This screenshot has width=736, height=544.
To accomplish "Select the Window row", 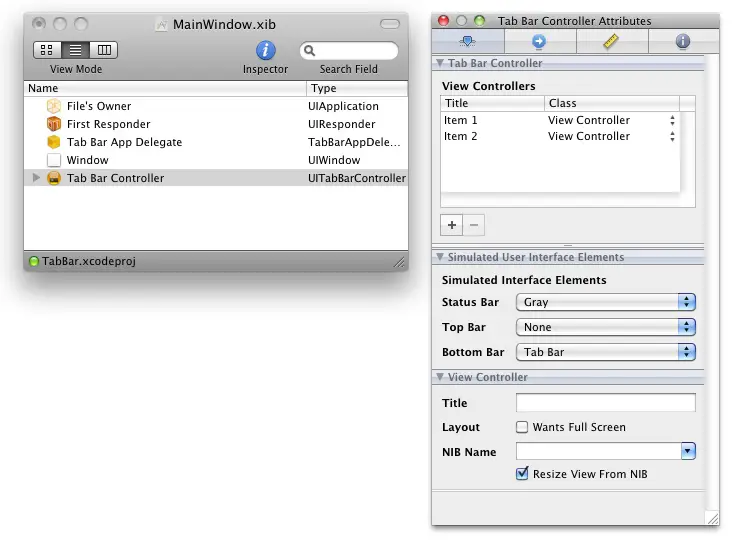I will pos(216,160).
